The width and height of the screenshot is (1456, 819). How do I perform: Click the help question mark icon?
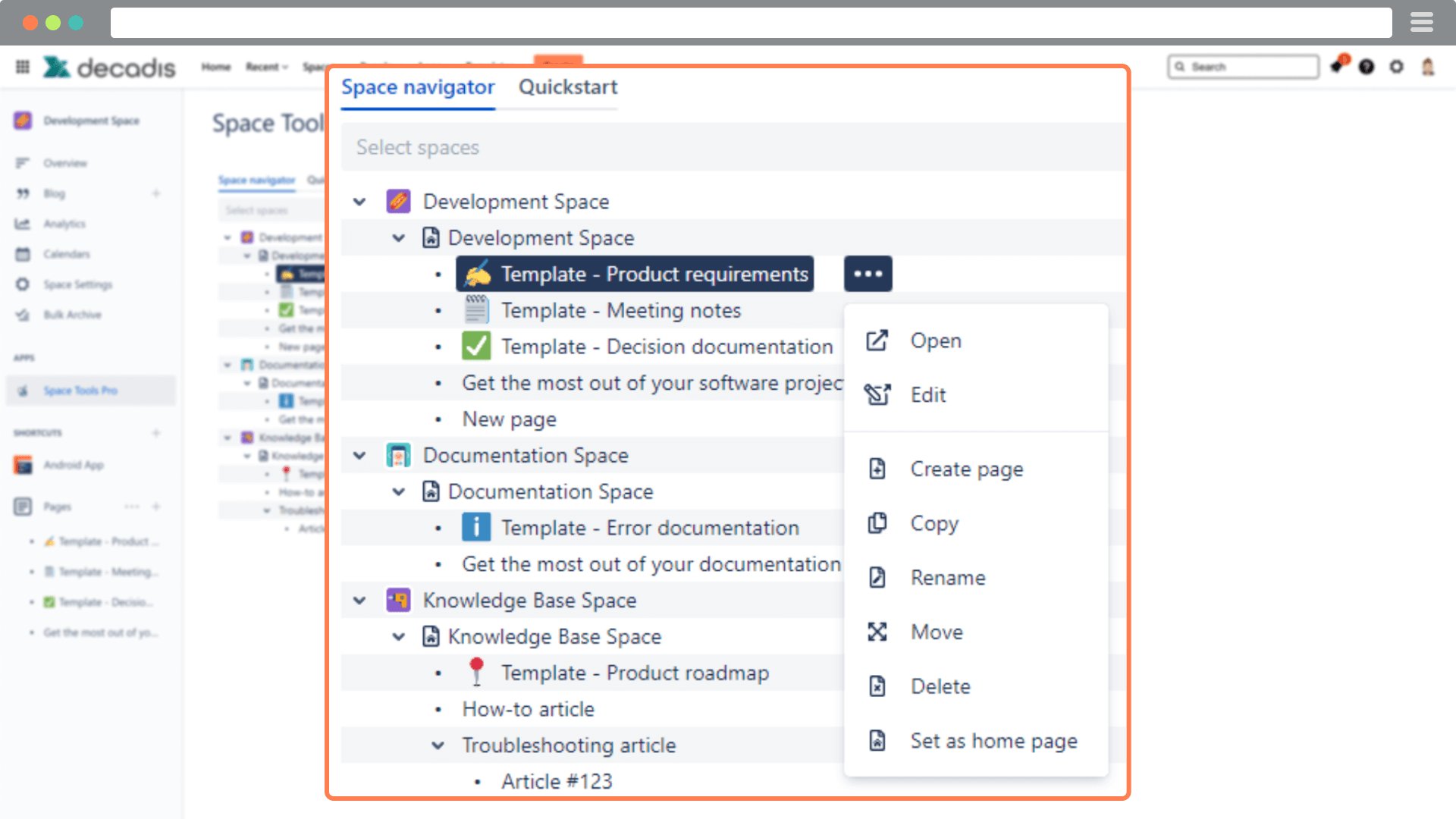1367,67
